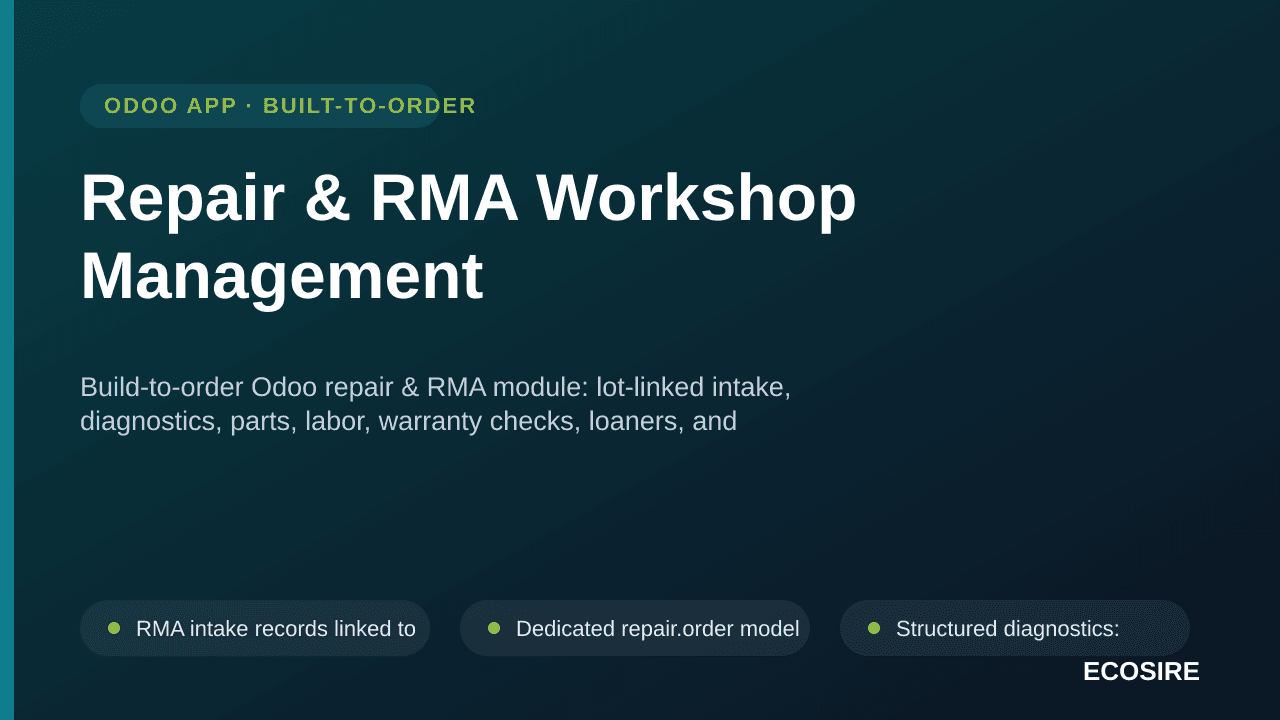The height and width of the screenshot is (720, 1280).
Task: Click the "ODOO APP · BUILT-TO-ORDER" badge
Action: coord(260,106)
